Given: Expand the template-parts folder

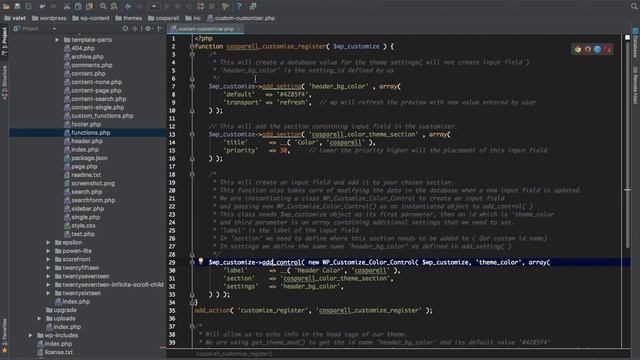Looking at the screenshot, I should [57, 40].
